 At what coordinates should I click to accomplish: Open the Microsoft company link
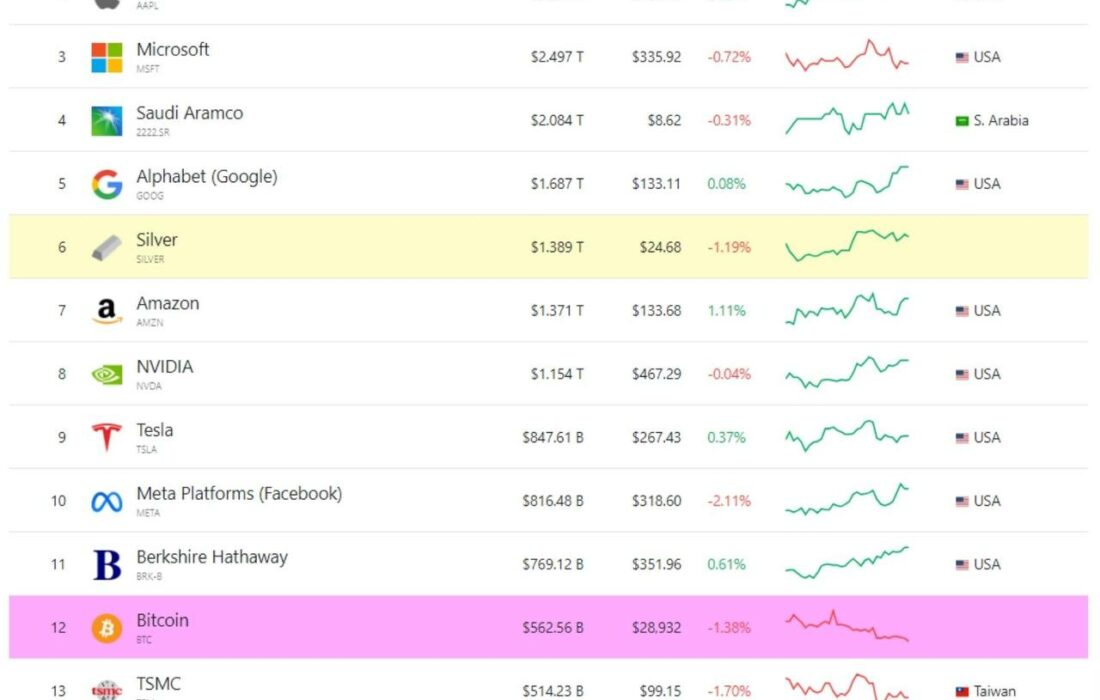(173, 50)
